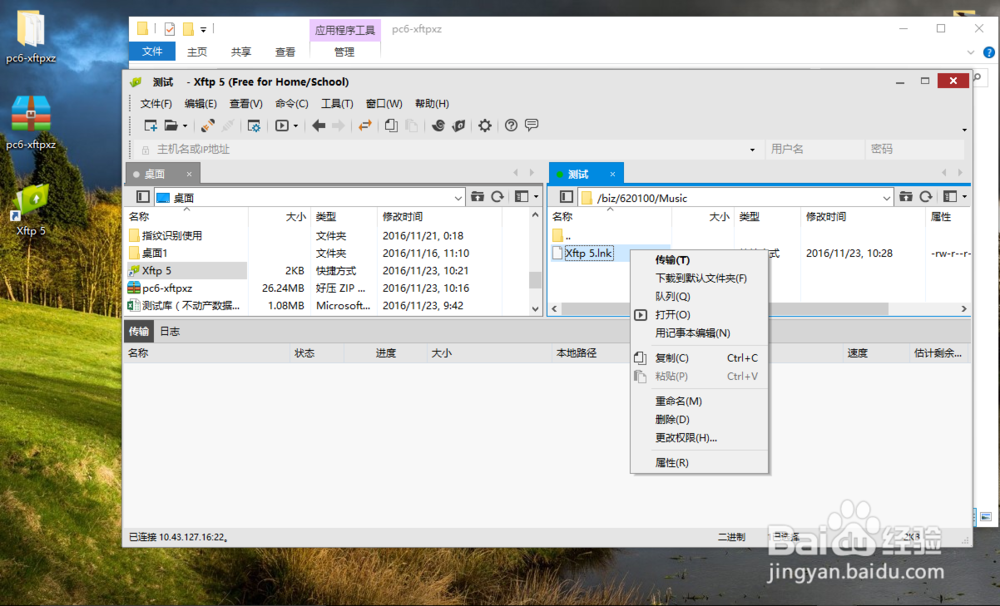Viewport: 1000px width, 606px height.
Task: Expand arrow beside toolbar play-box icon
Action: click(x=295, y=126)
